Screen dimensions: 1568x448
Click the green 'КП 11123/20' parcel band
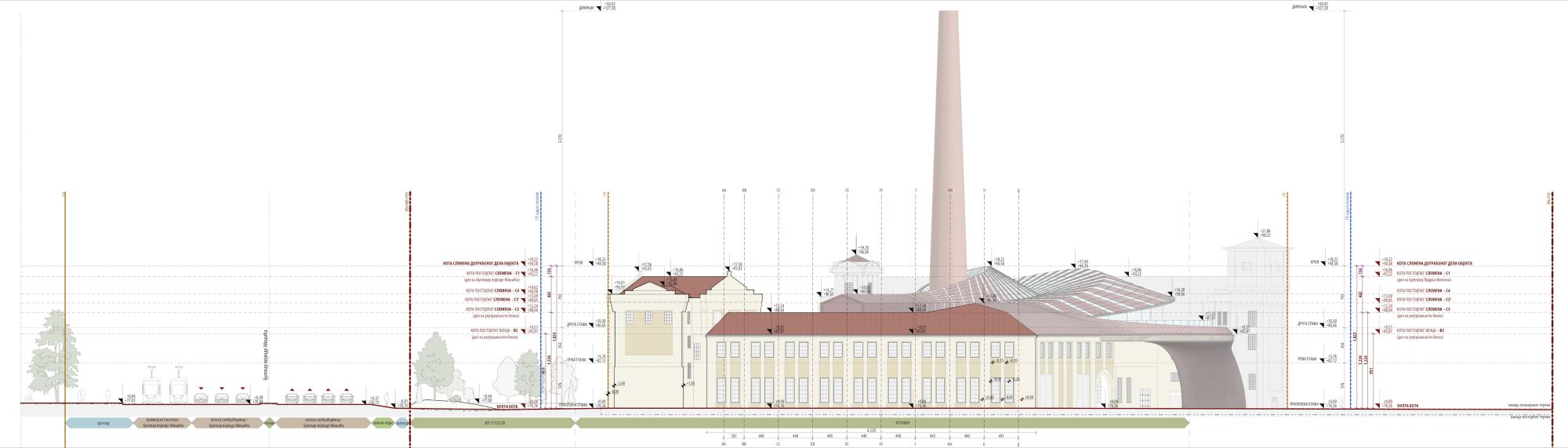(x=494, y=423)
